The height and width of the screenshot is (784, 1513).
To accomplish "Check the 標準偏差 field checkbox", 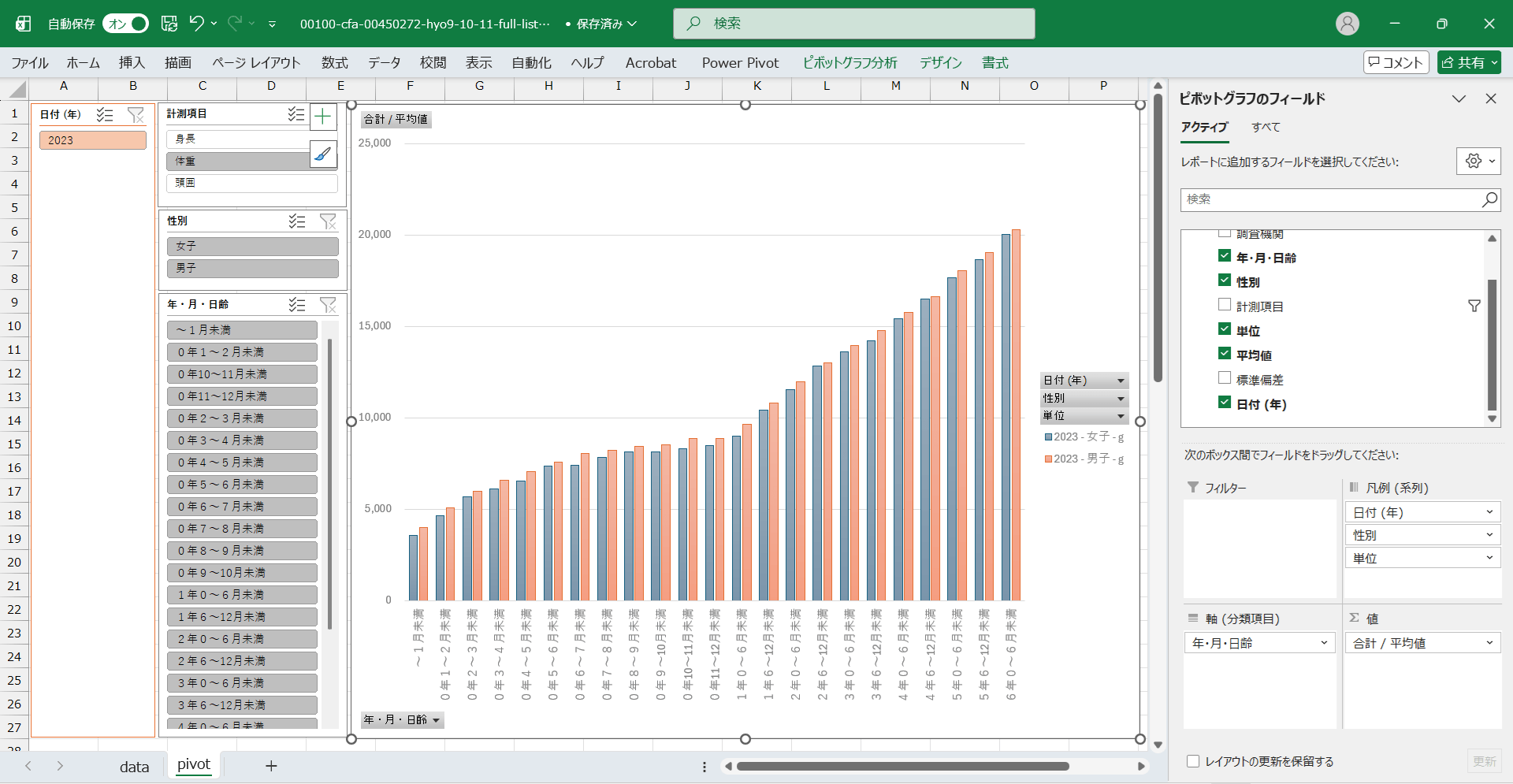I will click(x=1225, y=378).
